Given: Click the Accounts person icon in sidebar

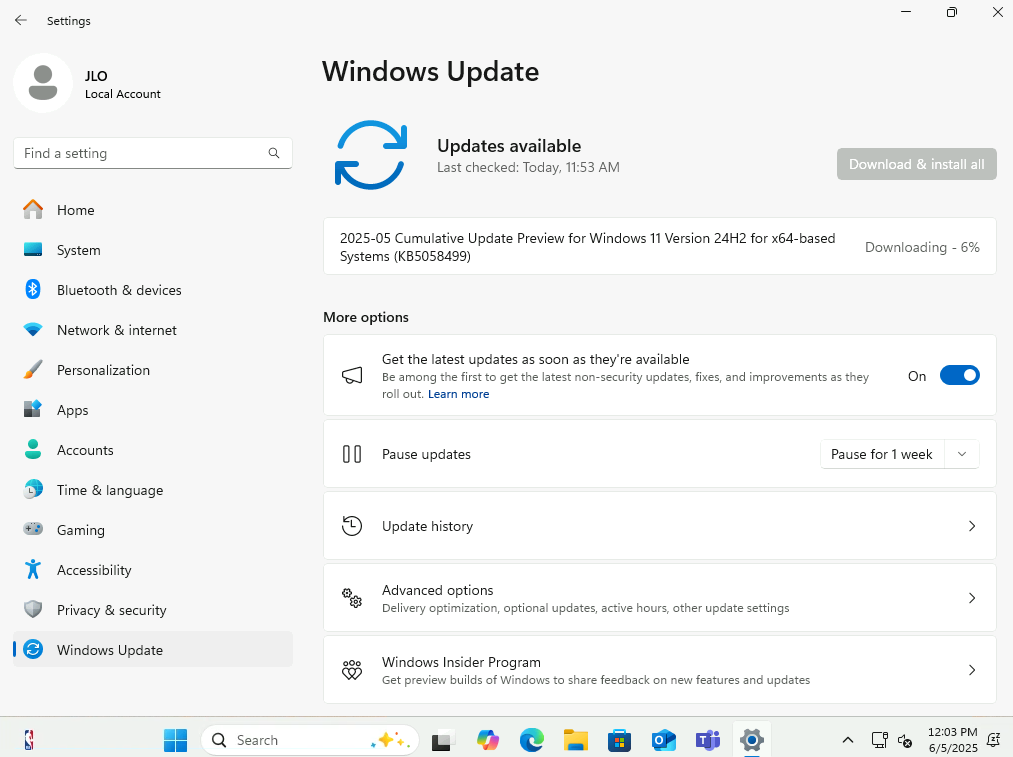Looking at the screenshot, I should (x=33, y=450).
